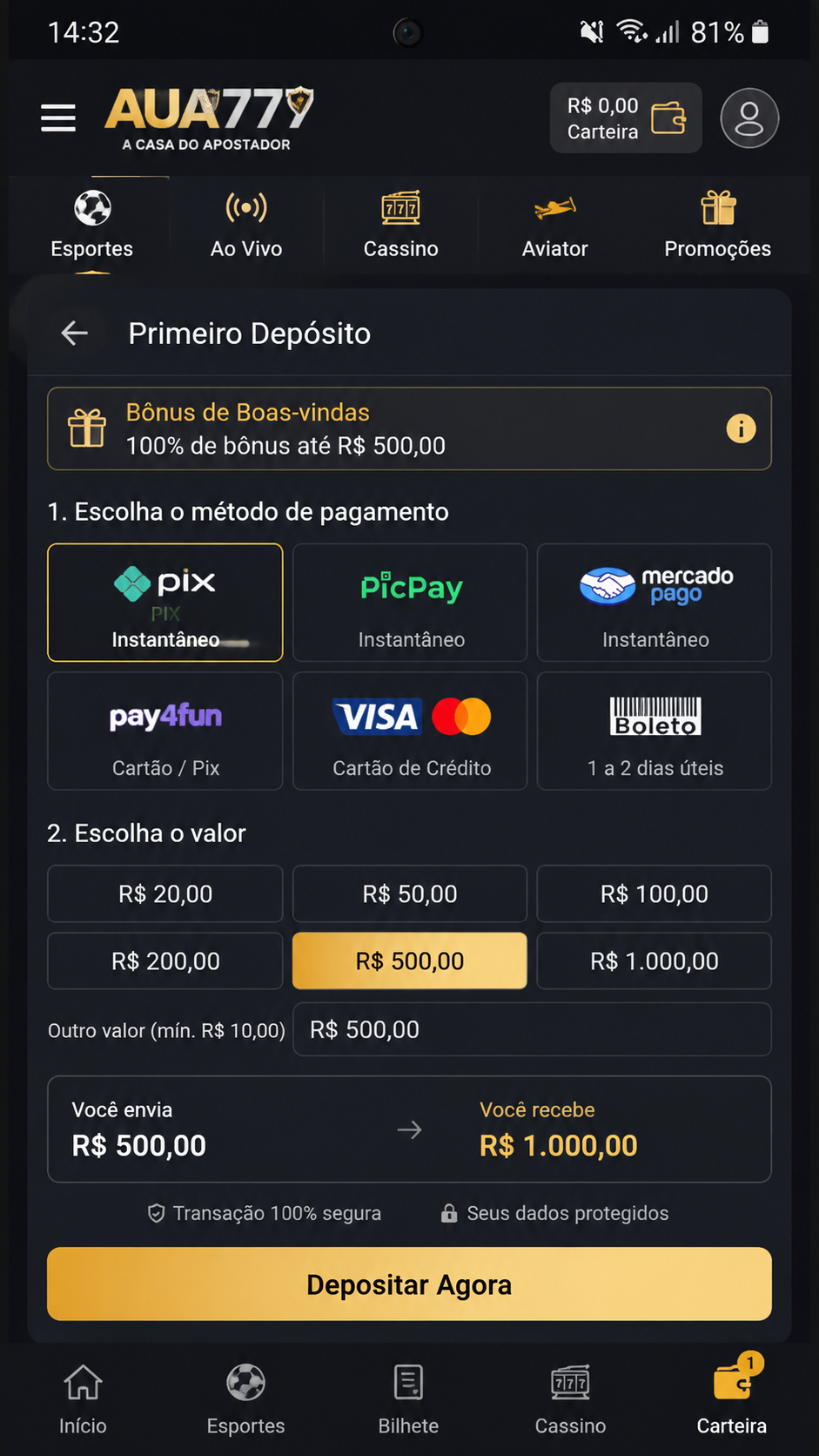Select PicPay payment method
Screen dimensions: 819x1456
click(410, 603)
